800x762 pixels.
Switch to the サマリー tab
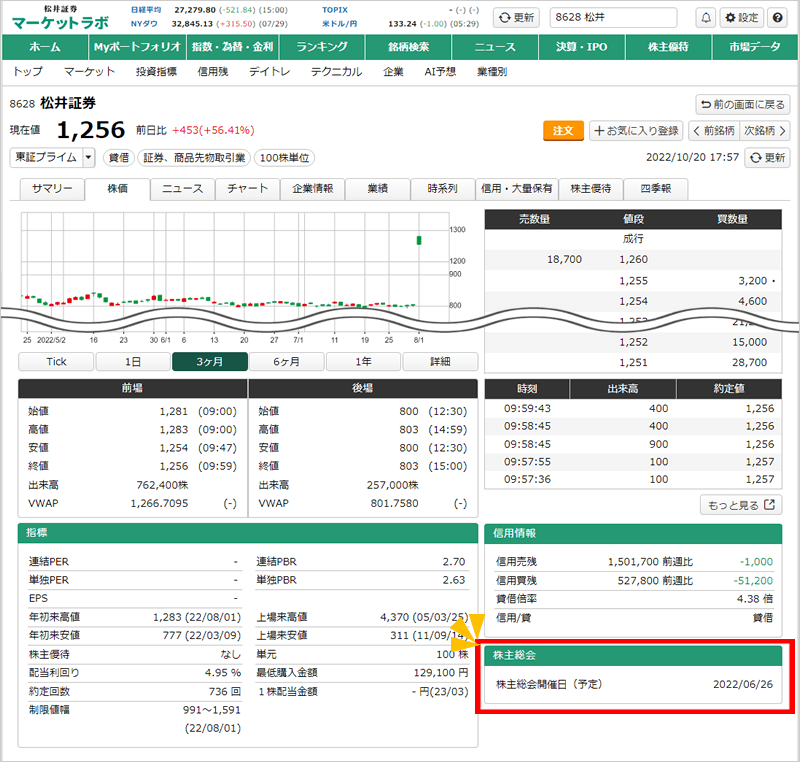pyautogui.click(x=52, y=189)
